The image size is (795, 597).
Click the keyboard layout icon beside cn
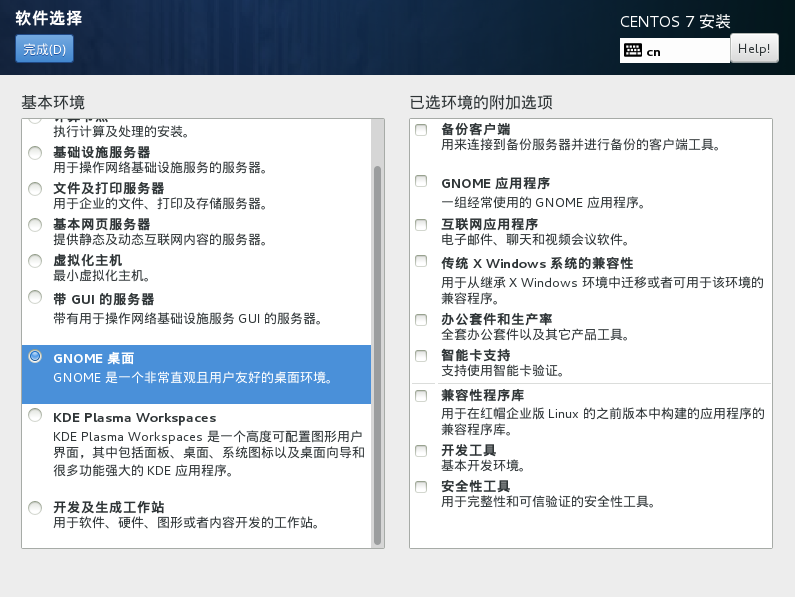[633, 50]
